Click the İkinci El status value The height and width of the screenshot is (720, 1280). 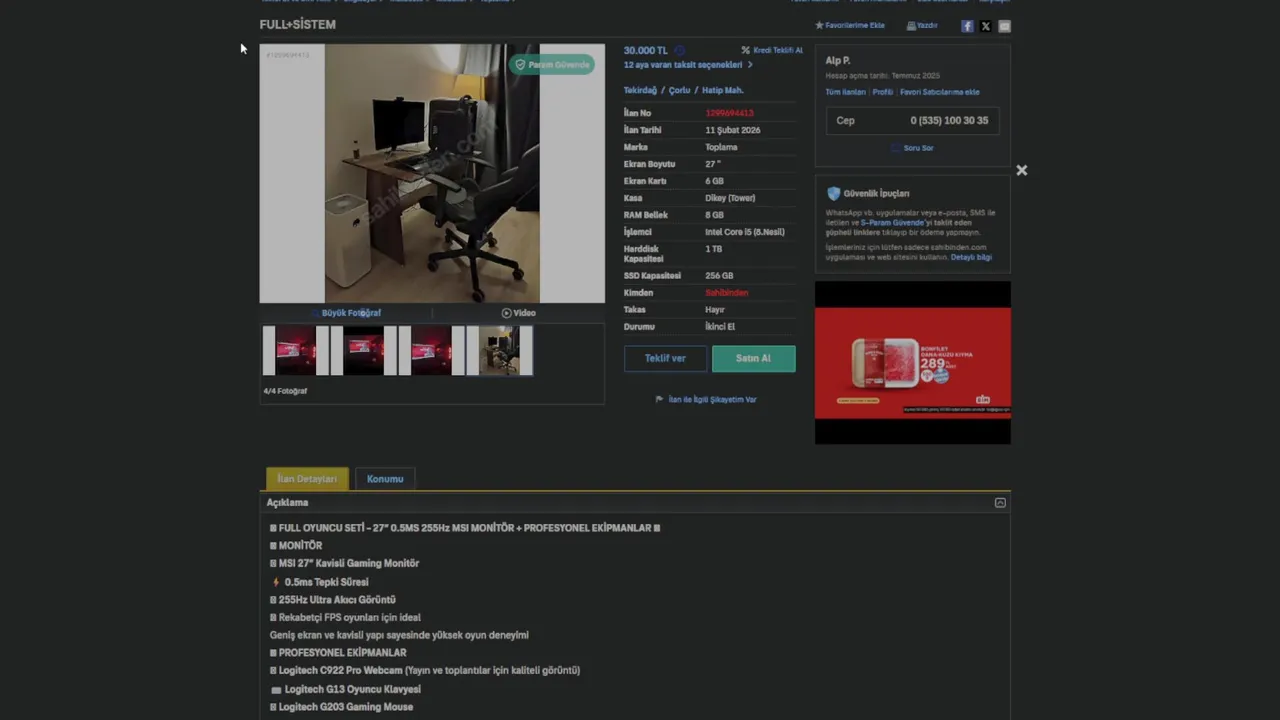(x=720, y=327)
